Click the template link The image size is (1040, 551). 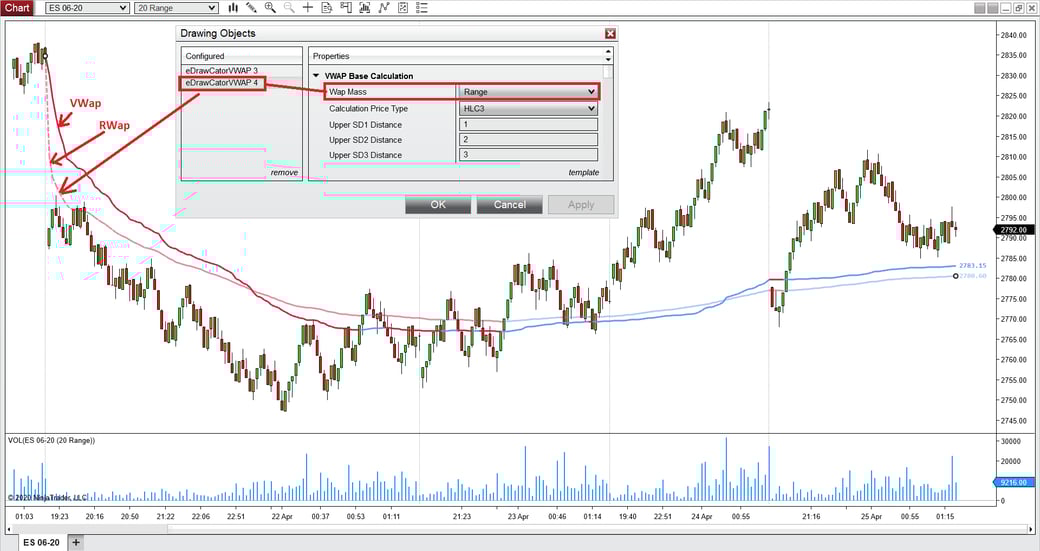click(x=584, y=172)
